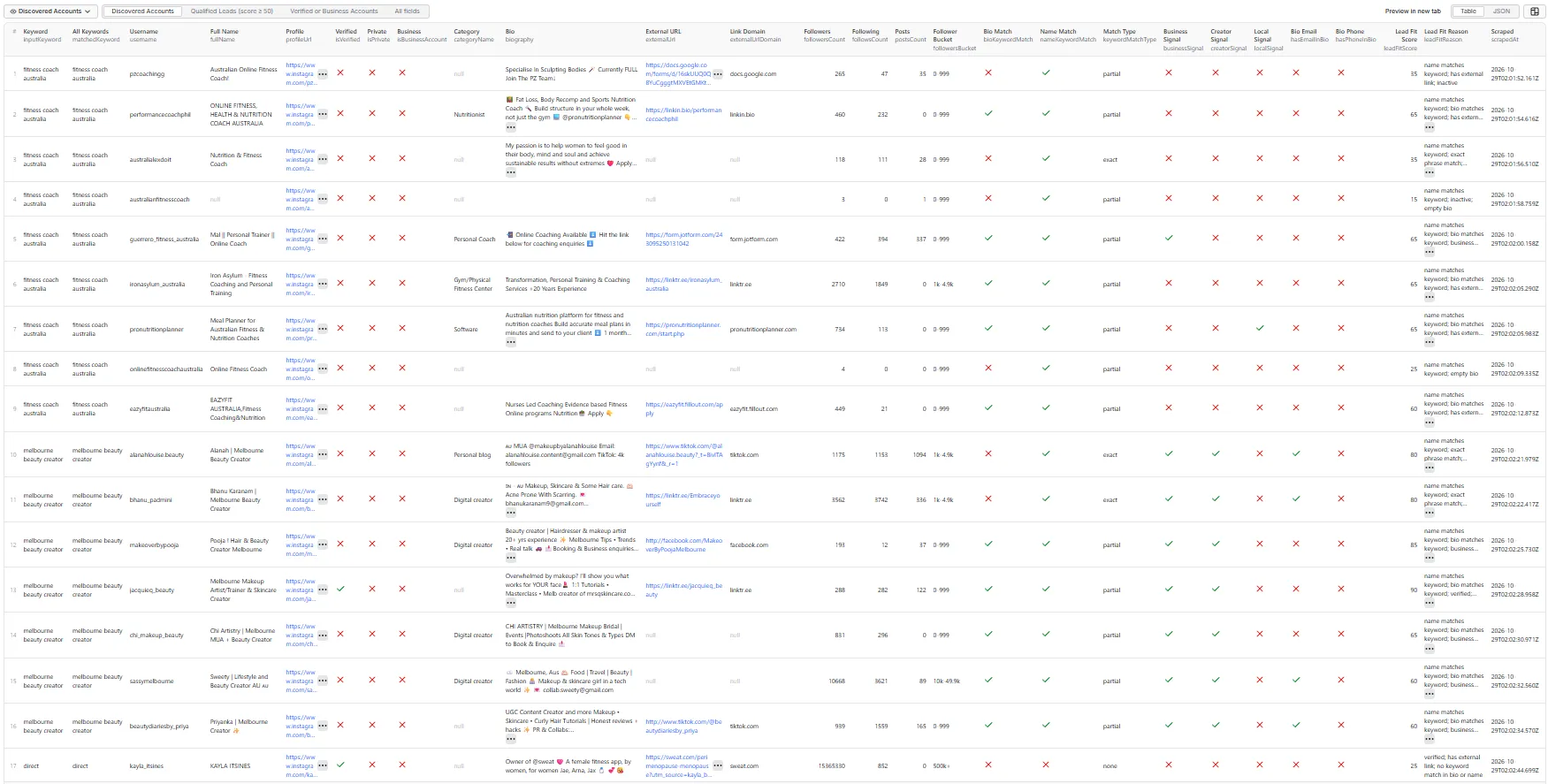Click the 'Software' category cell
Screen dimensions: 1548x784
point(466,330)
